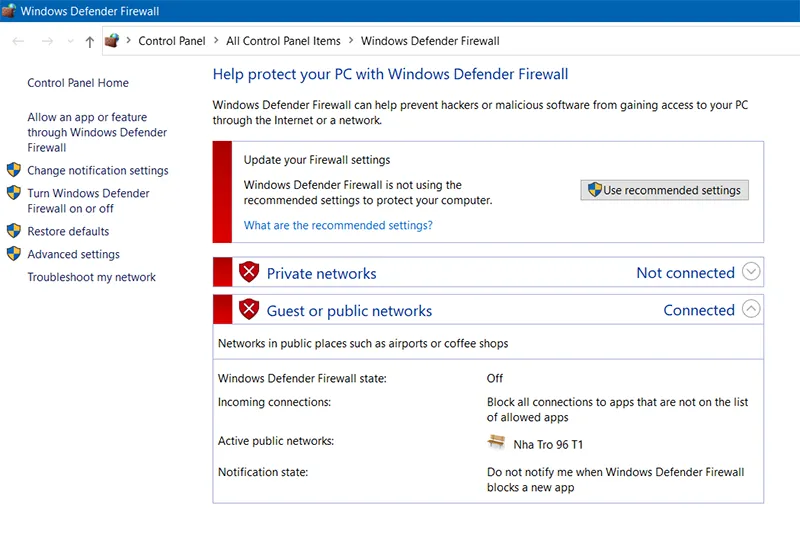Click the Windows Defender Firewall title bar icon
Viewport: 800px width, 553px height.
coord(9,11)
